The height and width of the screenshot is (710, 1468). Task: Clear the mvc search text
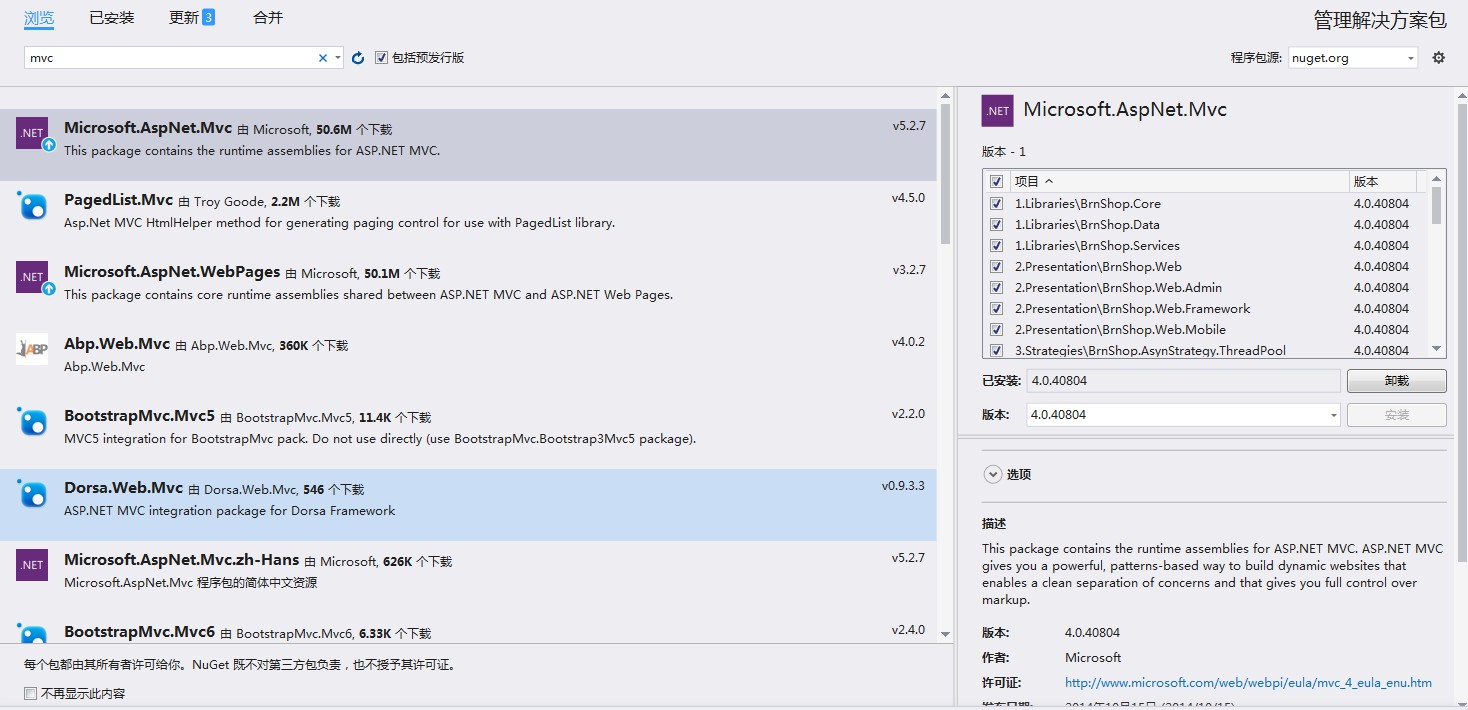[323, 58]
